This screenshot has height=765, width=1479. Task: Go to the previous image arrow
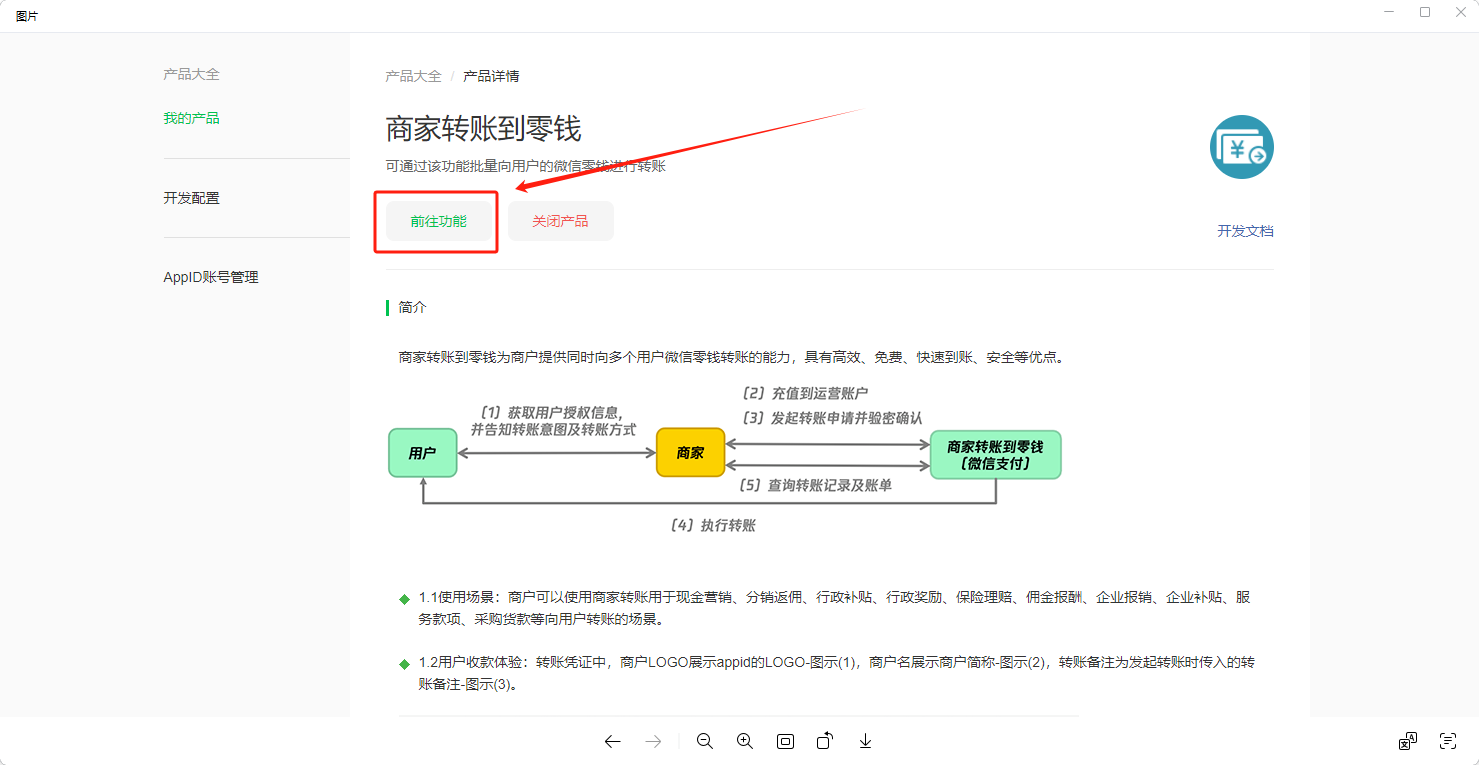click(613, 741)
